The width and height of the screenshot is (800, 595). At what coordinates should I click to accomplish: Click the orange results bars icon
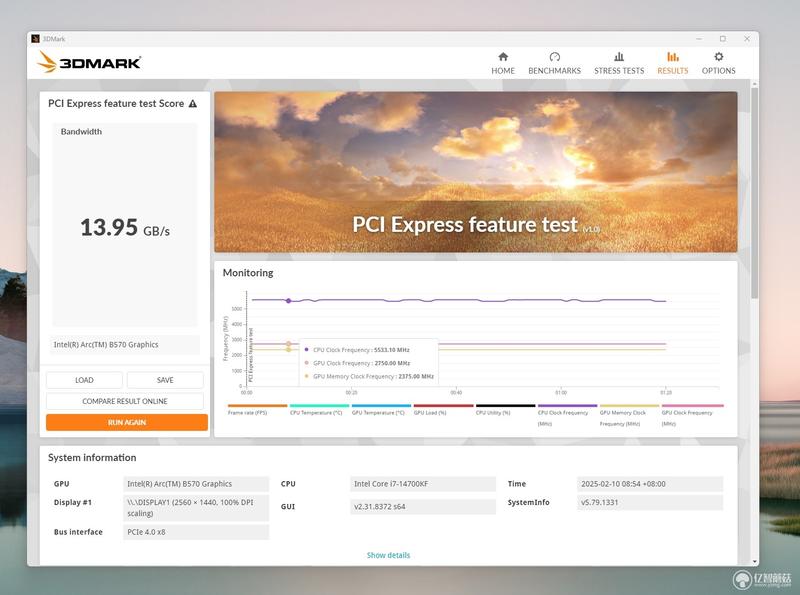(673, 57)
